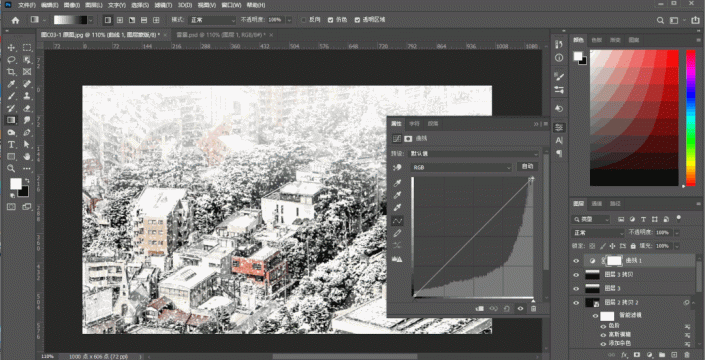Open the 预设 preset dropdown in Properties

474,153
